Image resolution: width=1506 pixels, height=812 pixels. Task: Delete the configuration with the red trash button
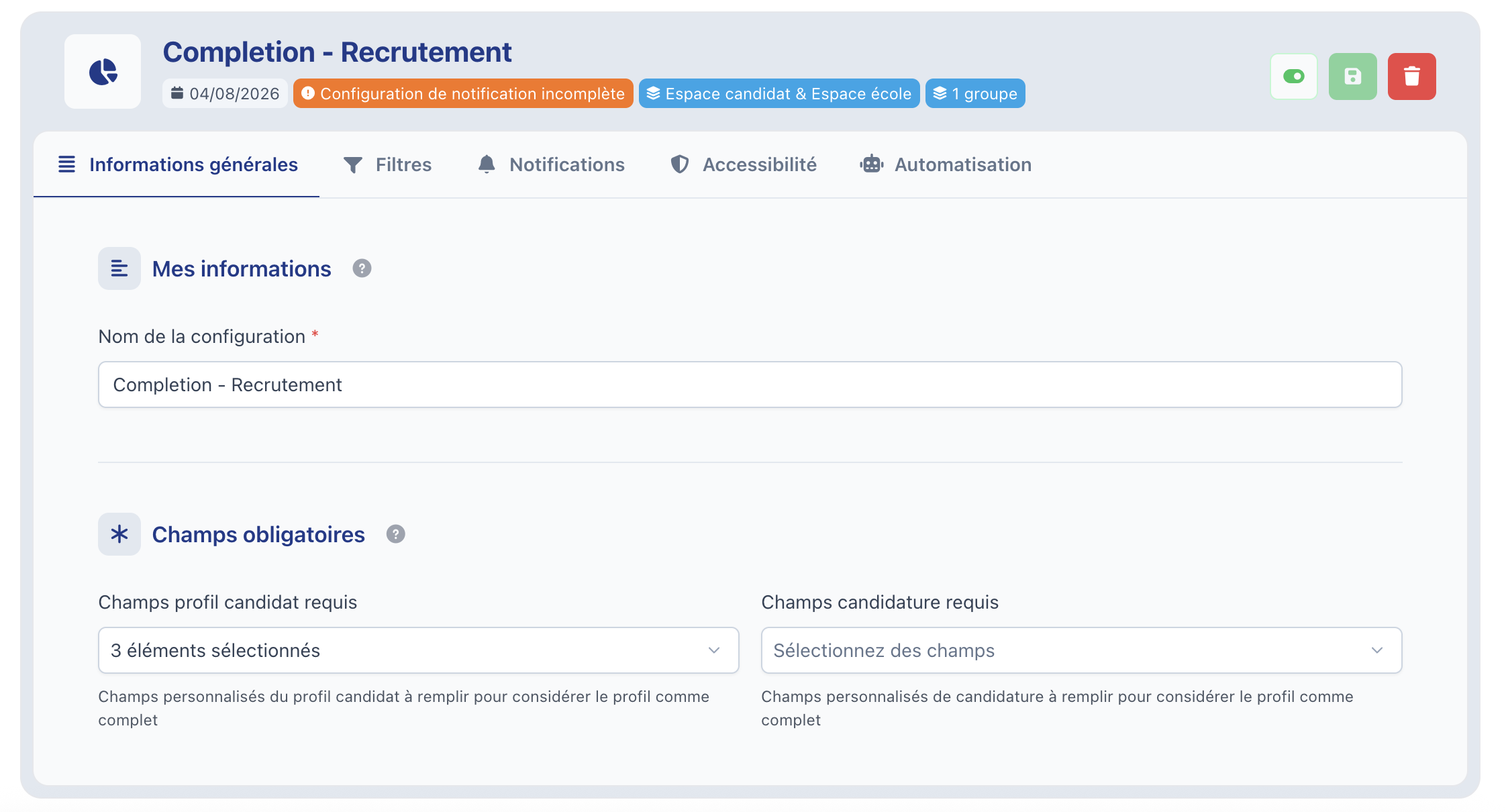coord(1411,77)
